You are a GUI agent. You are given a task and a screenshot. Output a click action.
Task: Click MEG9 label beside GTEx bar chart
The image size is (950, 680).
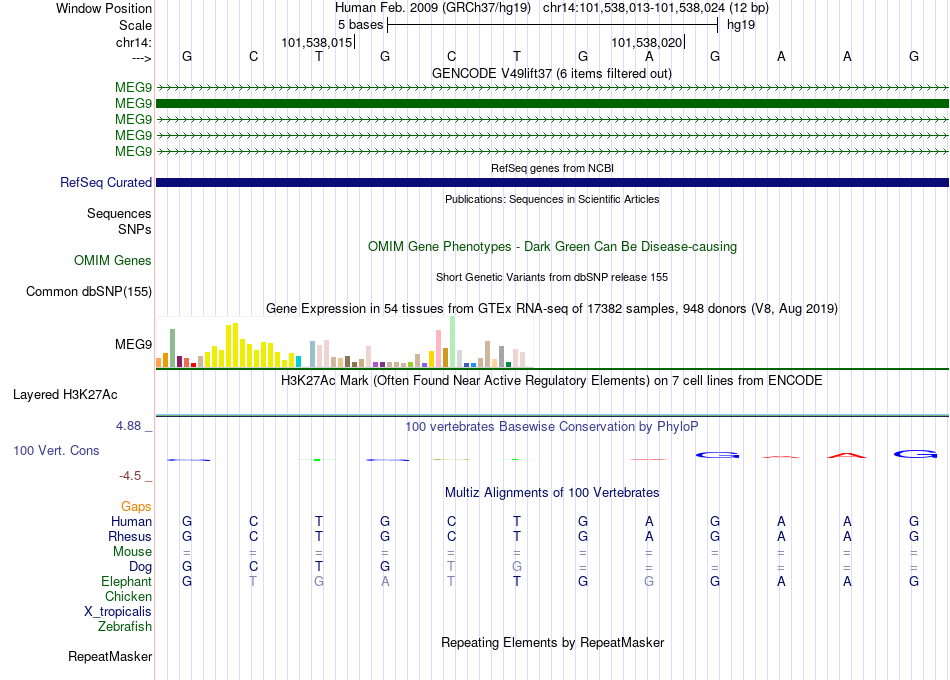click(x=133, y=344)
